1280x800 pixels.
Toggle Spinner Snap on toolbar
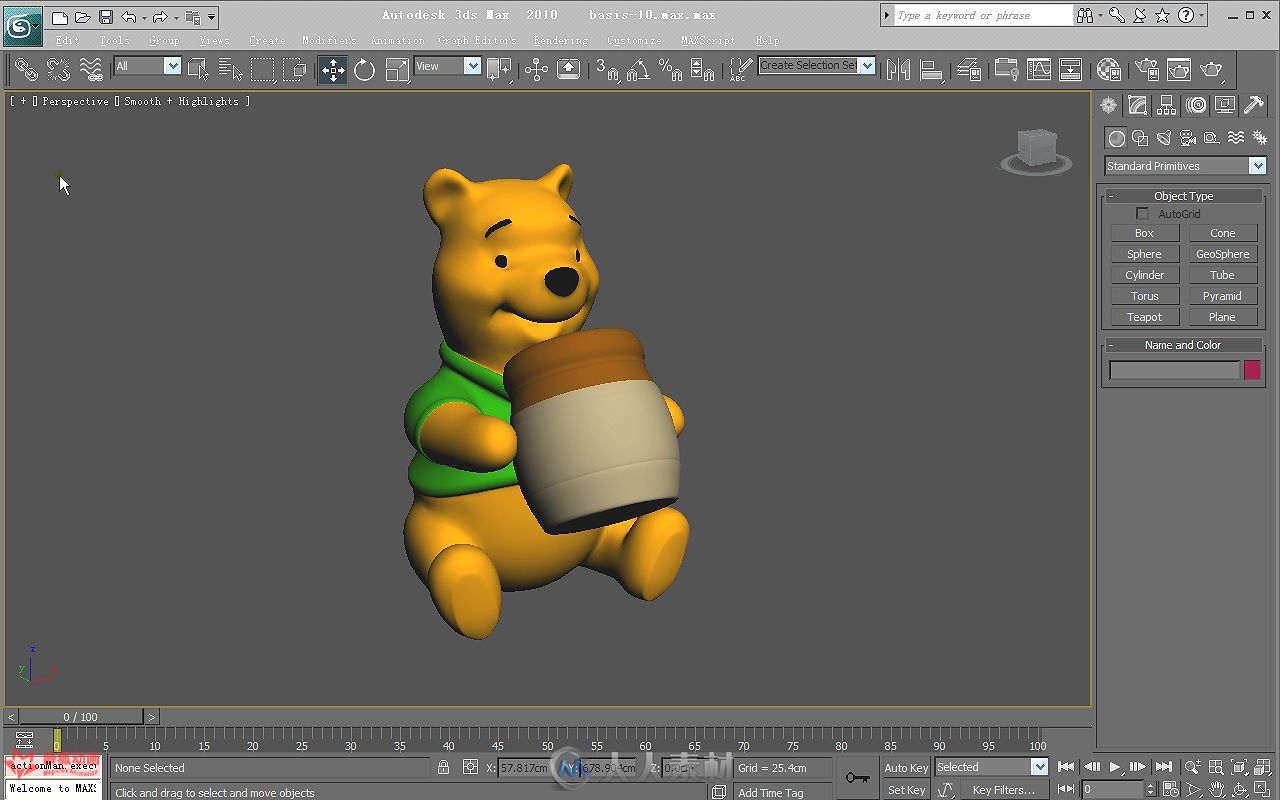(x=703, y=69)
